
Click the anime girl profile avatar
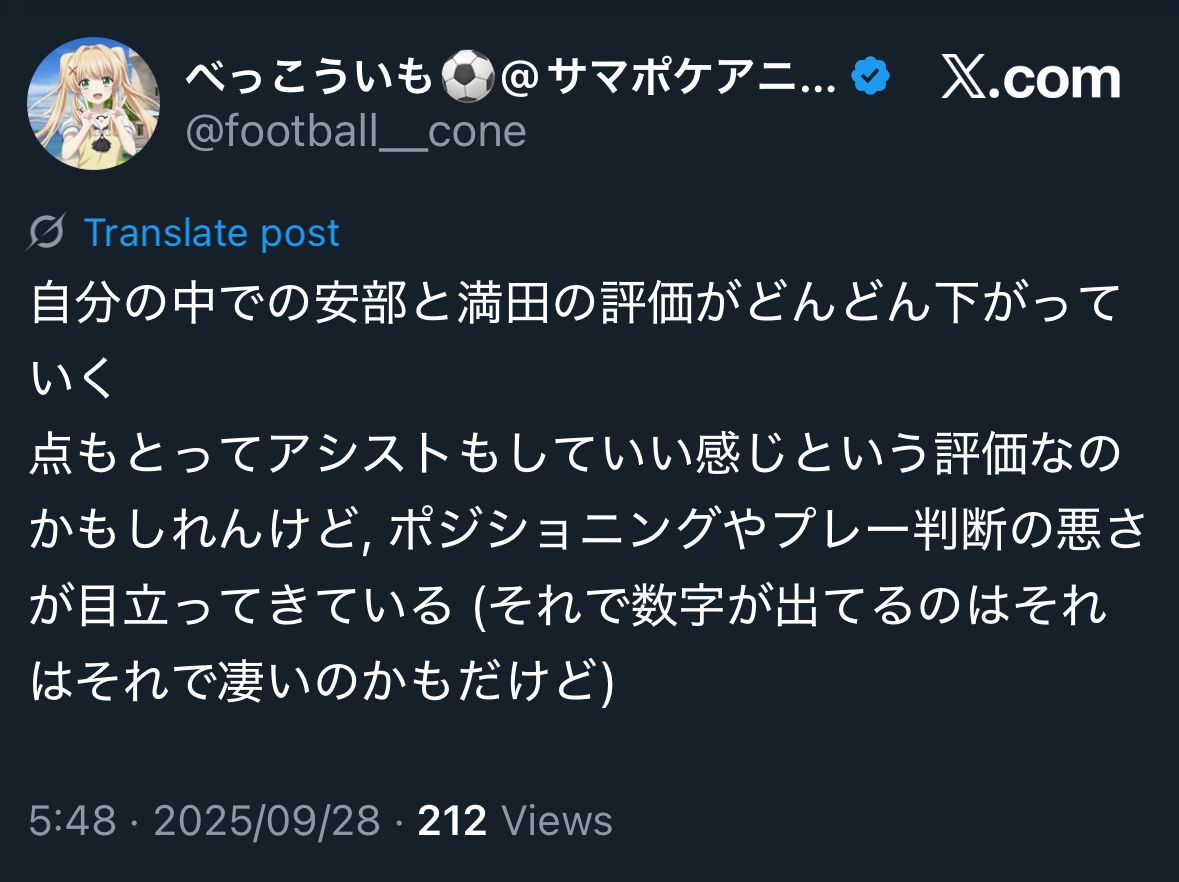(93, 104)
